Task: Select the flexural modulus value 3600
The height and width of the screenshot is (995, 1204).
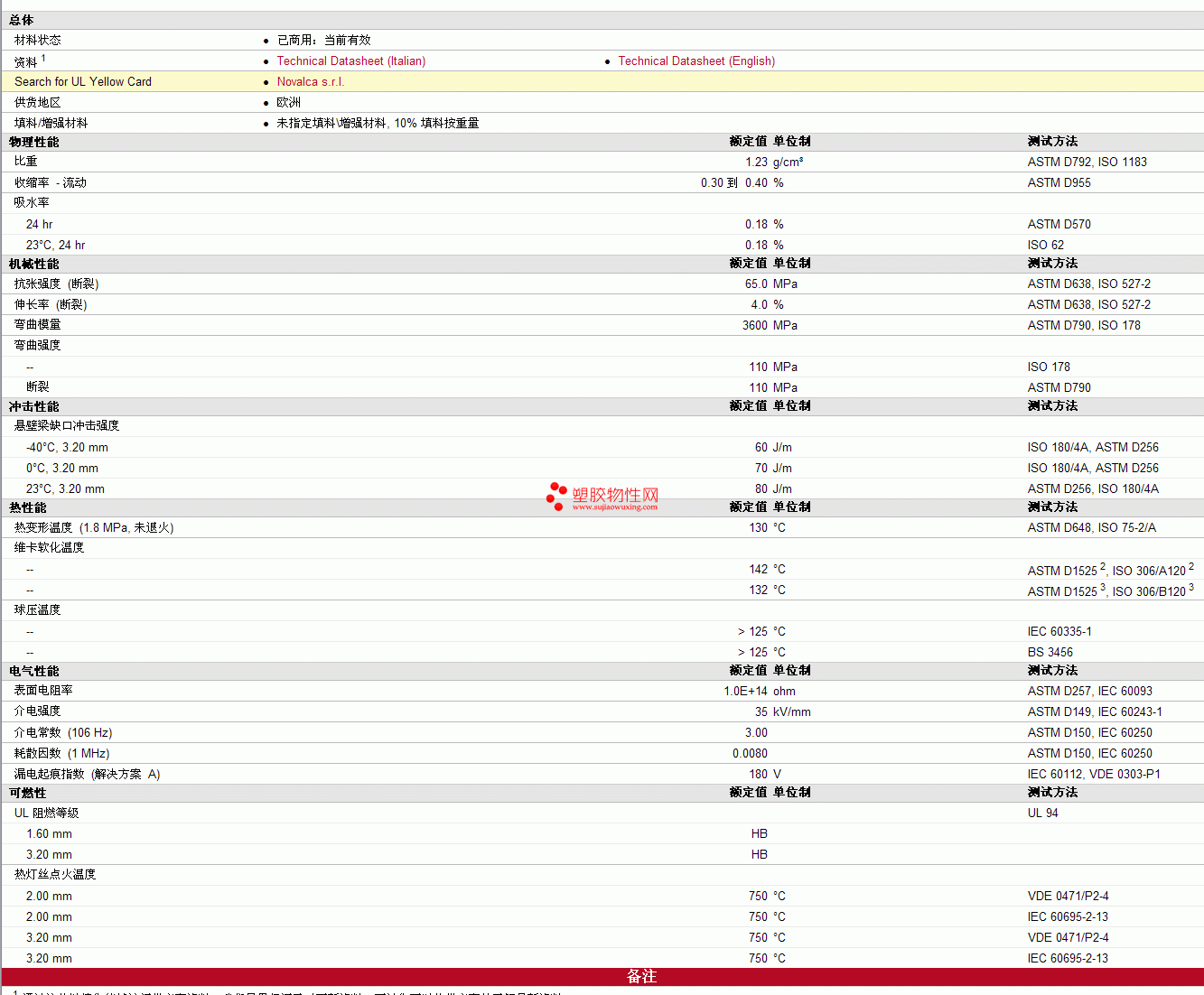Action: 755,326
